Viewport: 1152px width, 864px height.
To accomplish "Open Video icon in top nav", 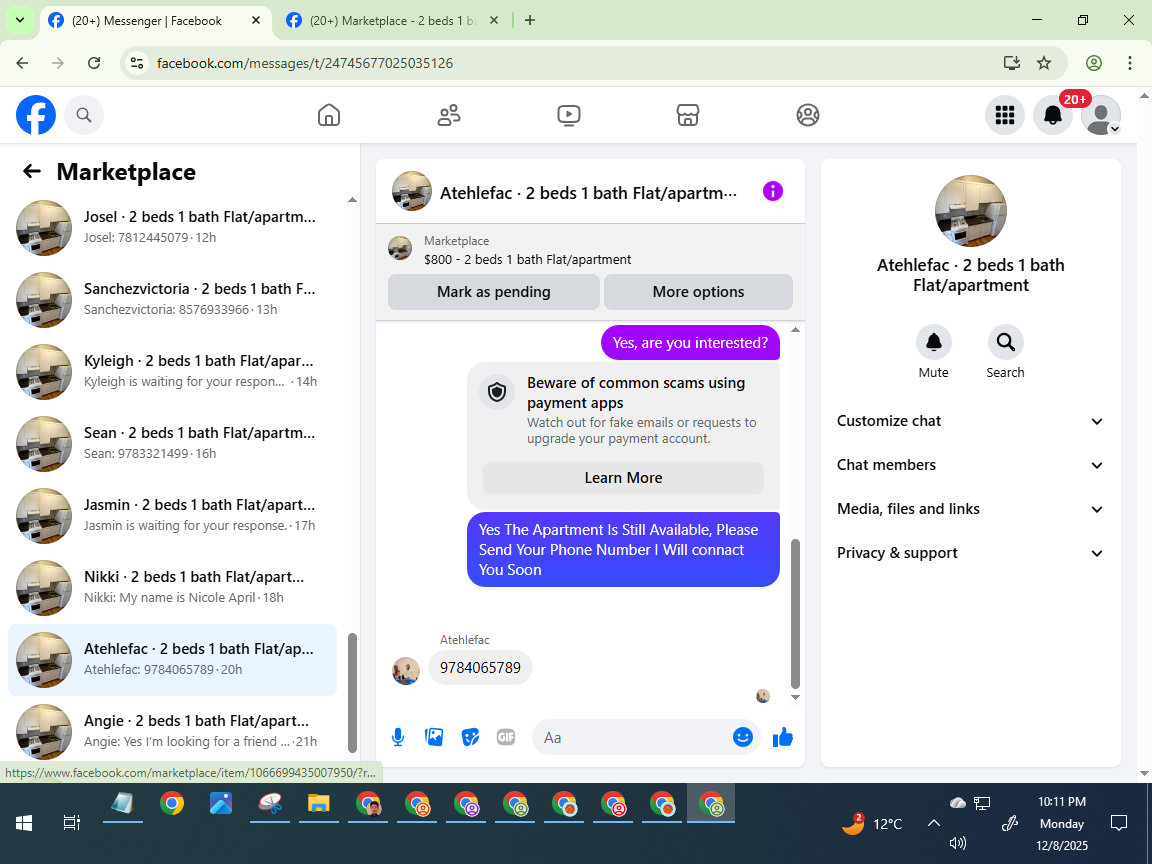I will coord(569,115).
